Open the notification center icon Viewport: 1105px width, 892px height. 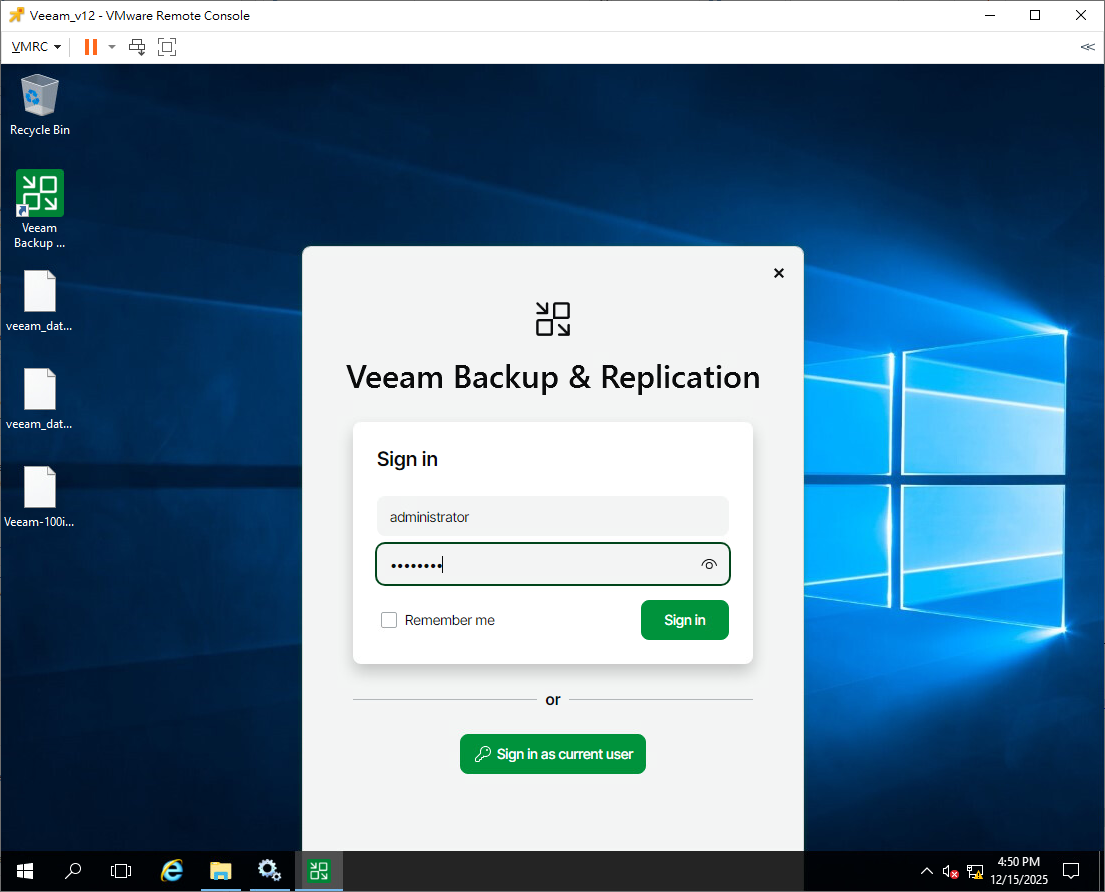[x=1070, y=872]
